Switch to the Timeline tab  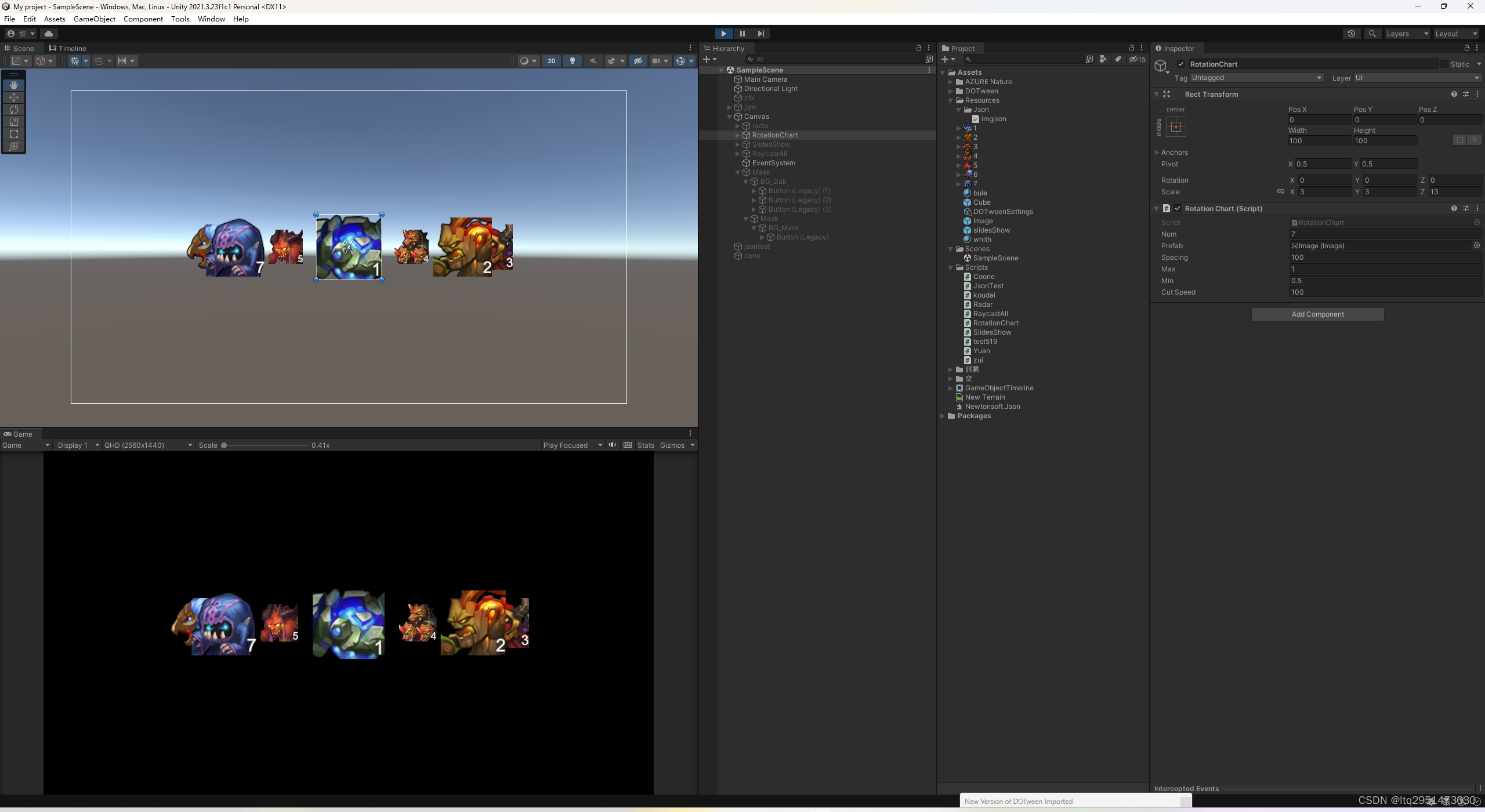click(x=68, y=48)
